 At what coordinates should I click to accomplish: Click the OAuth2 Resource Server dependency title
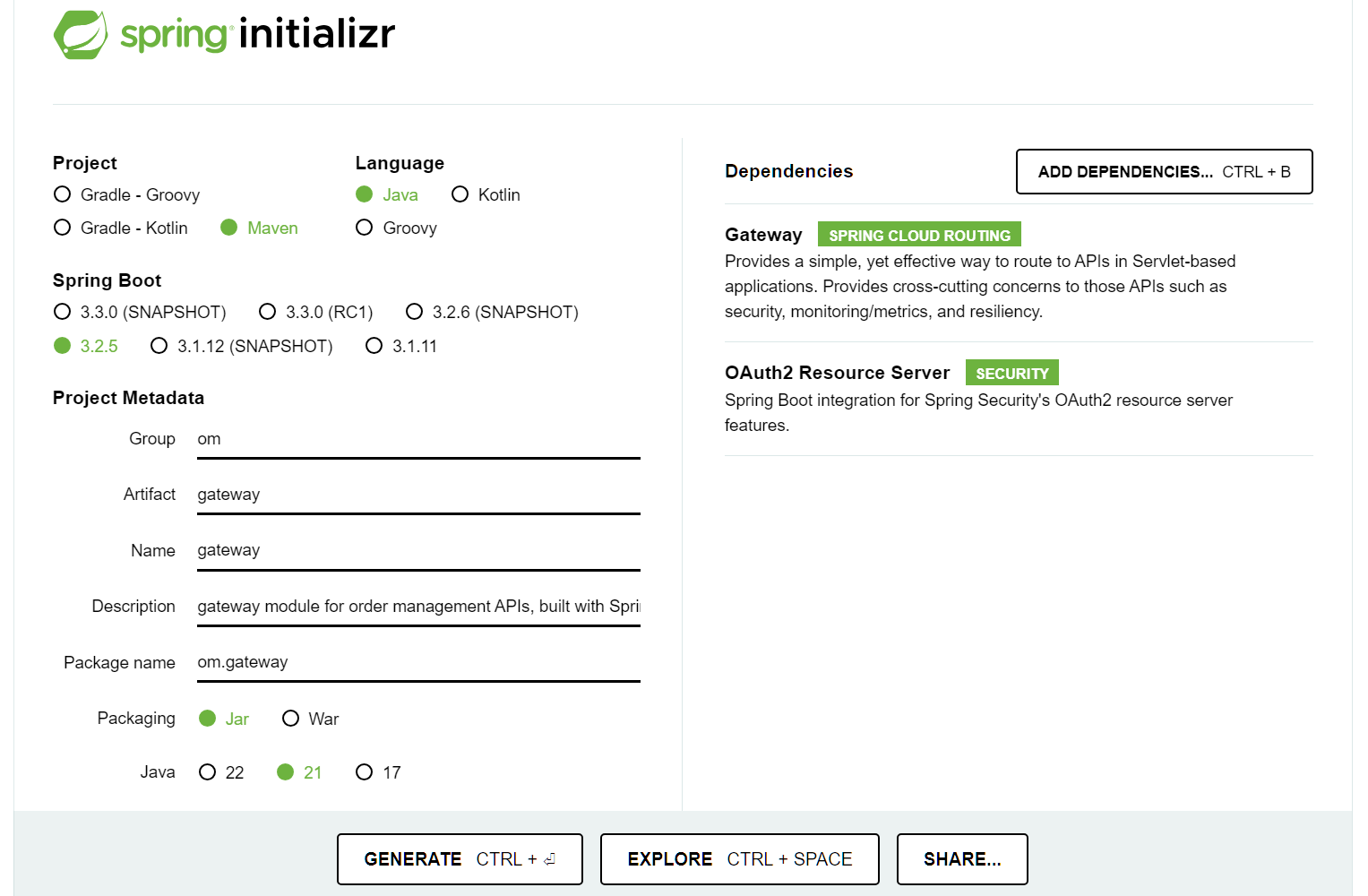click(x=837, y=373)
